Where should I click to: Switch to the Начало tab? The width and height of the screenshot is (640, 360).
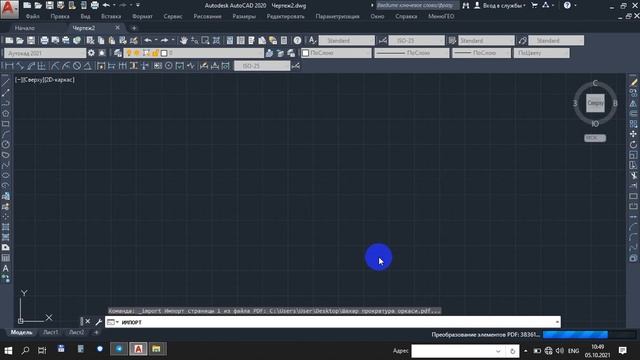click(x=25, y=28)
